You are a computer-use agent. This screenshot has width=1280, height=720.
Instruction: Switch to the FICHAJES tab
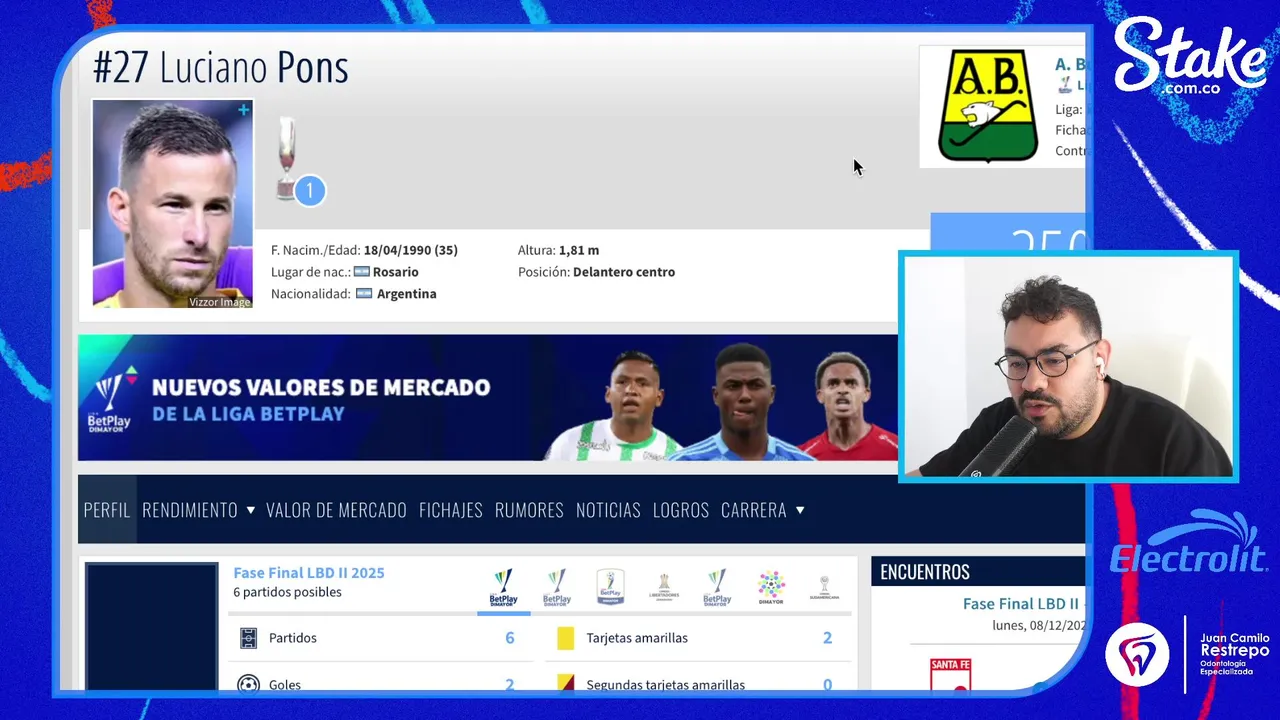point(451,510)
